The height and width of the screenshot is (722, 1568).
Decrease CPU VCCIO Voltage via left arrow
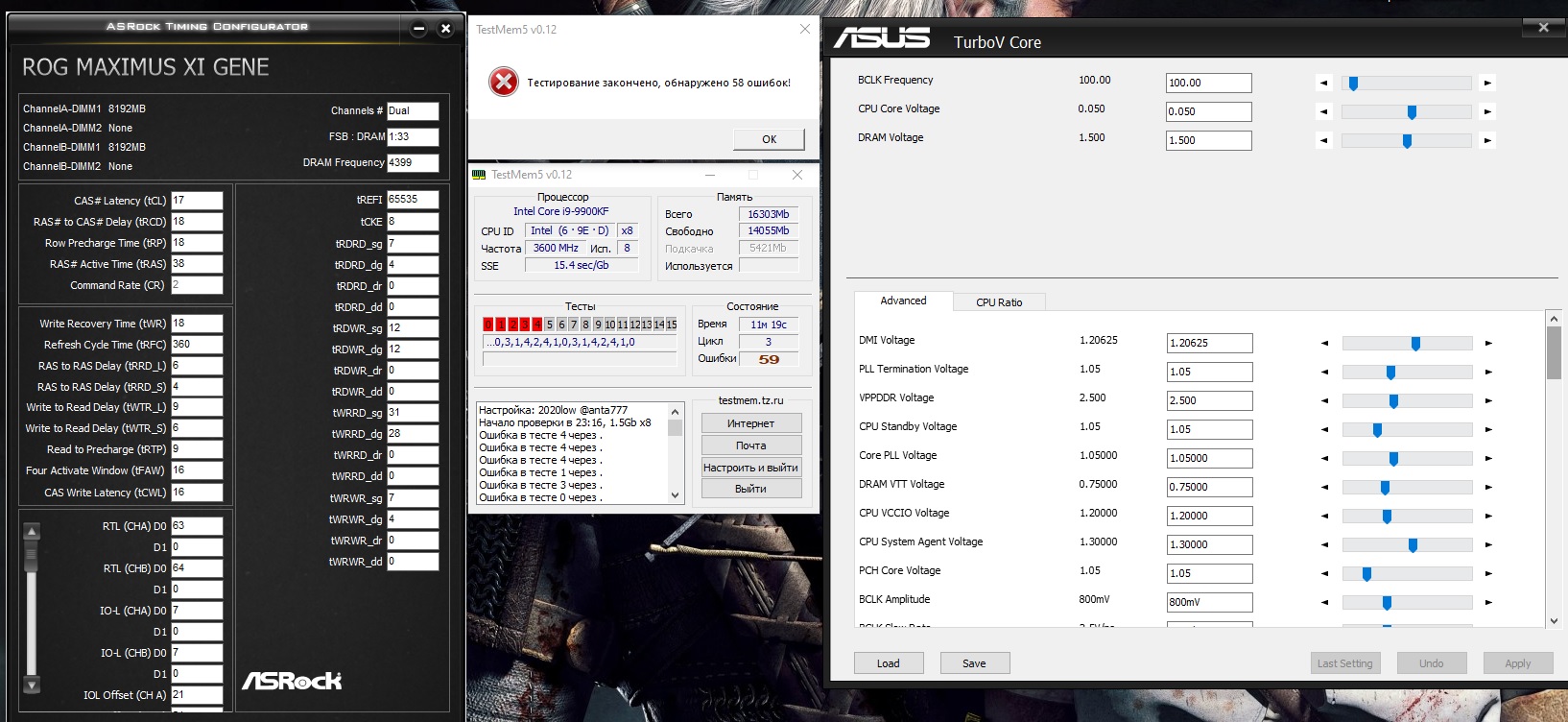tap(1325, 516)
